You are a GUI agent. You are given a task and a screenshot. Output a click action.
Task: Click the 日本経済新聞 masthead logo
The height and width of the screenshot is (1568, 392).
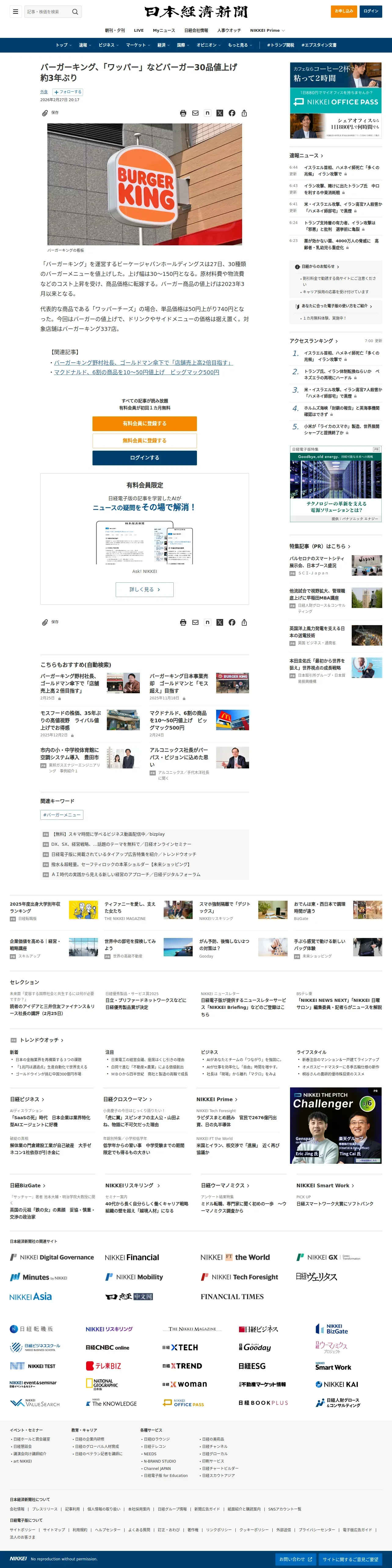pos(196,12)
